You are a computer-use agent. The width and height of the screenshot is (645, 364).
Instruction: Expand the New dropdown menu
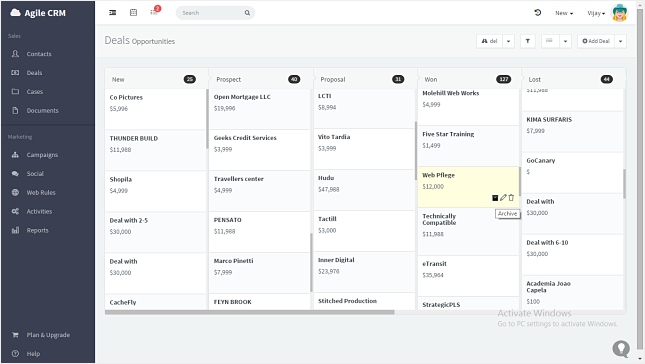click(x=564, y=13)
